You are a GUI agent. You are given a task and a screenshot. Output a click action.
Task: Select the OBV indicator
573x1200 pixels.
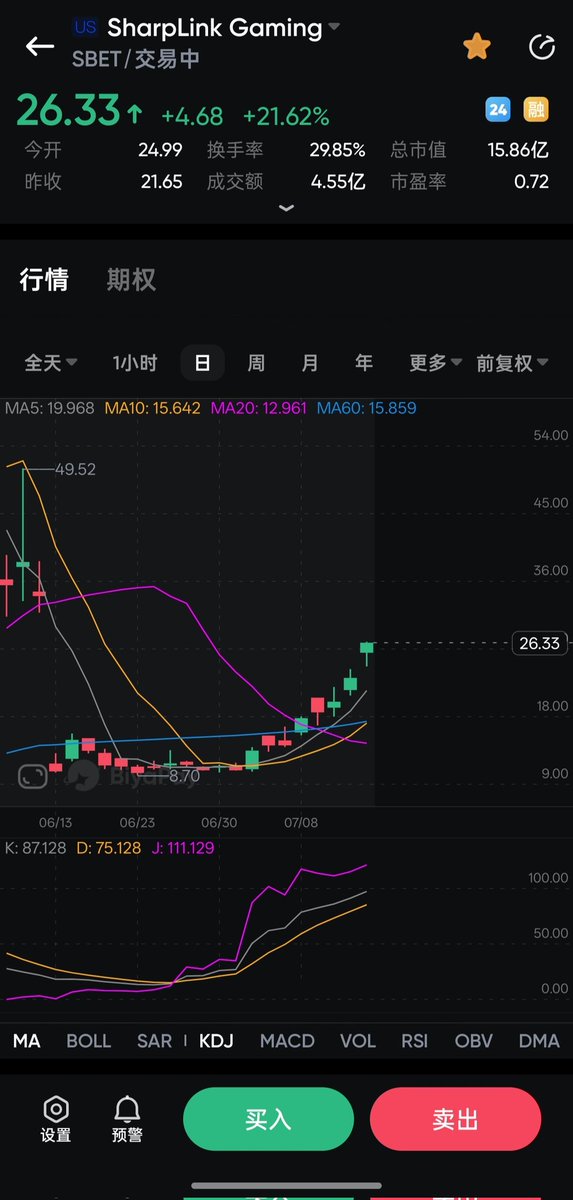(474, 1041)
